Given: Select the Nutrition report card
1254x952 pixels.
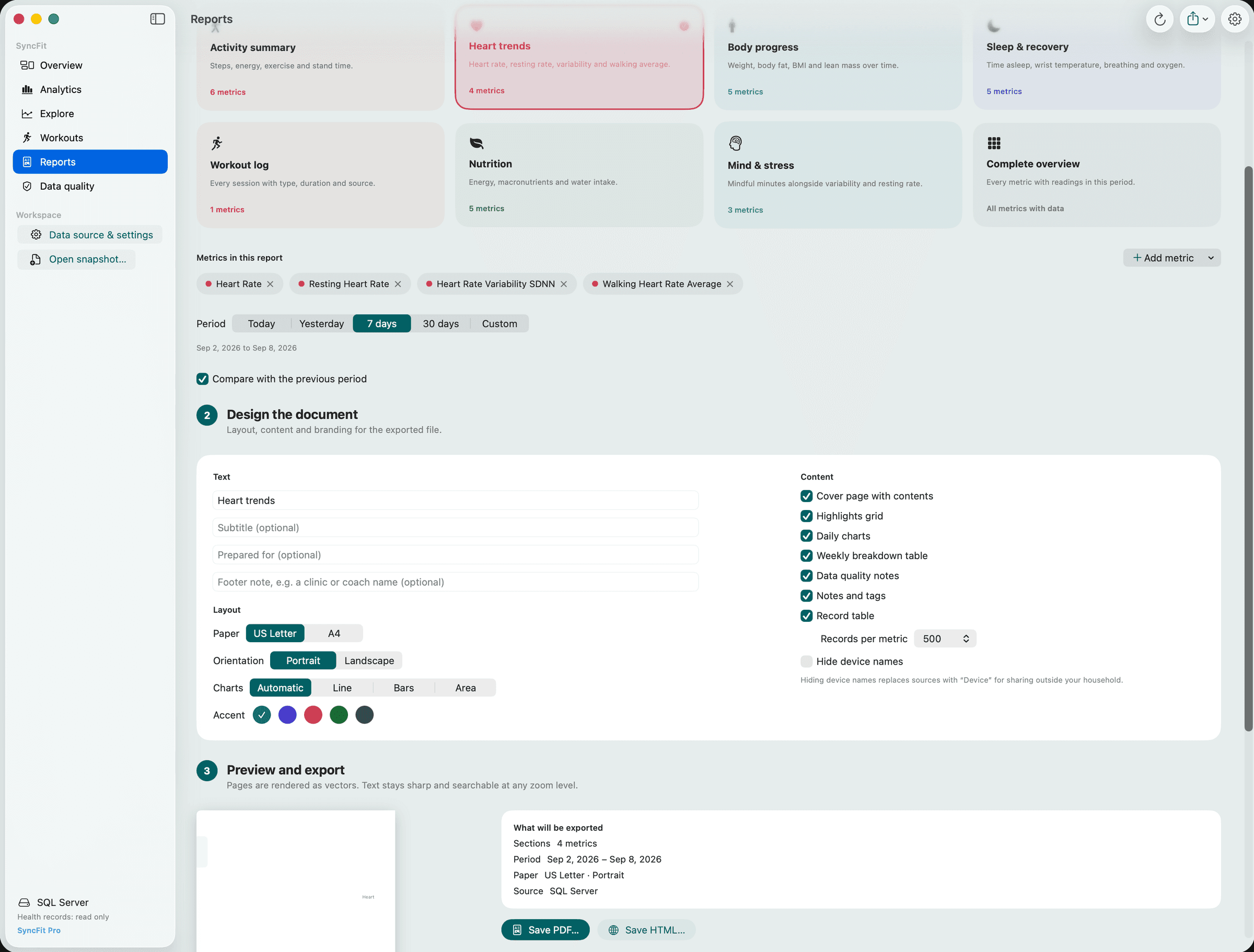Looking at the screenshot, I should [x=579, y=175].
